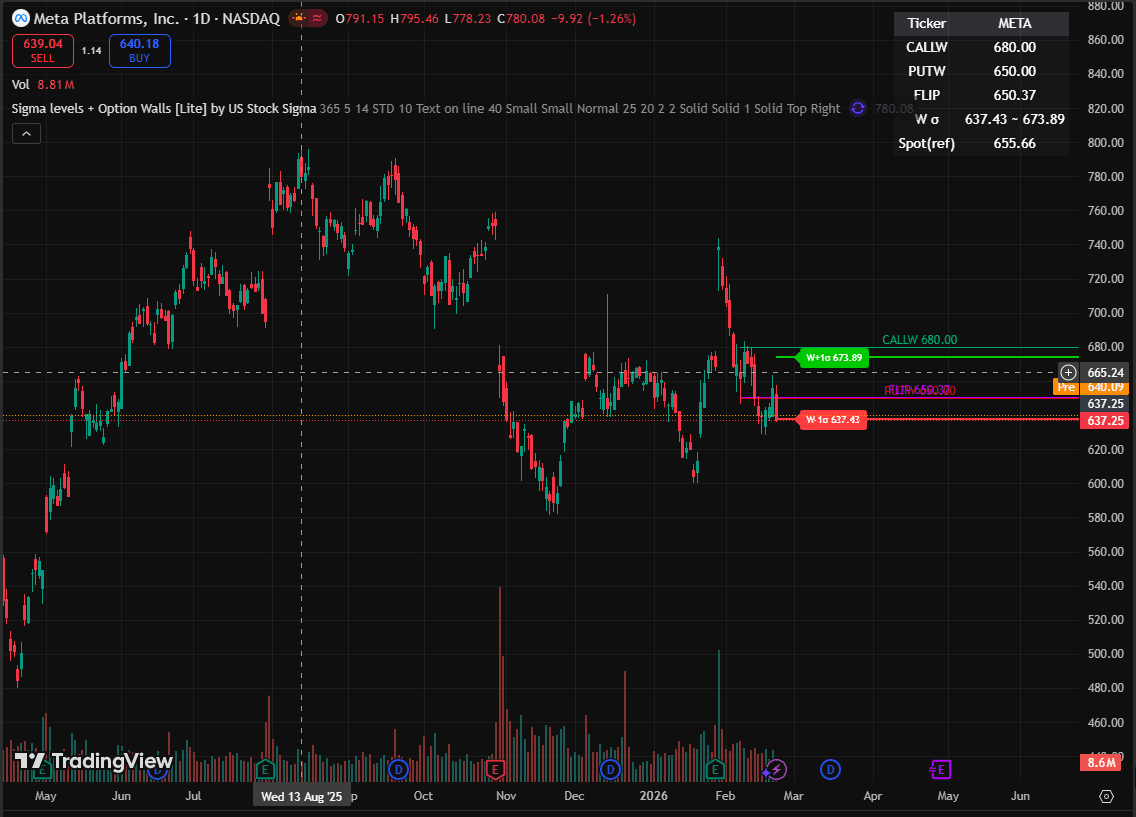The width and height of the screenshot is (1136, 817).
Task: Collapse the indicator legend with the chevron
Action: (x=26, y=133)
